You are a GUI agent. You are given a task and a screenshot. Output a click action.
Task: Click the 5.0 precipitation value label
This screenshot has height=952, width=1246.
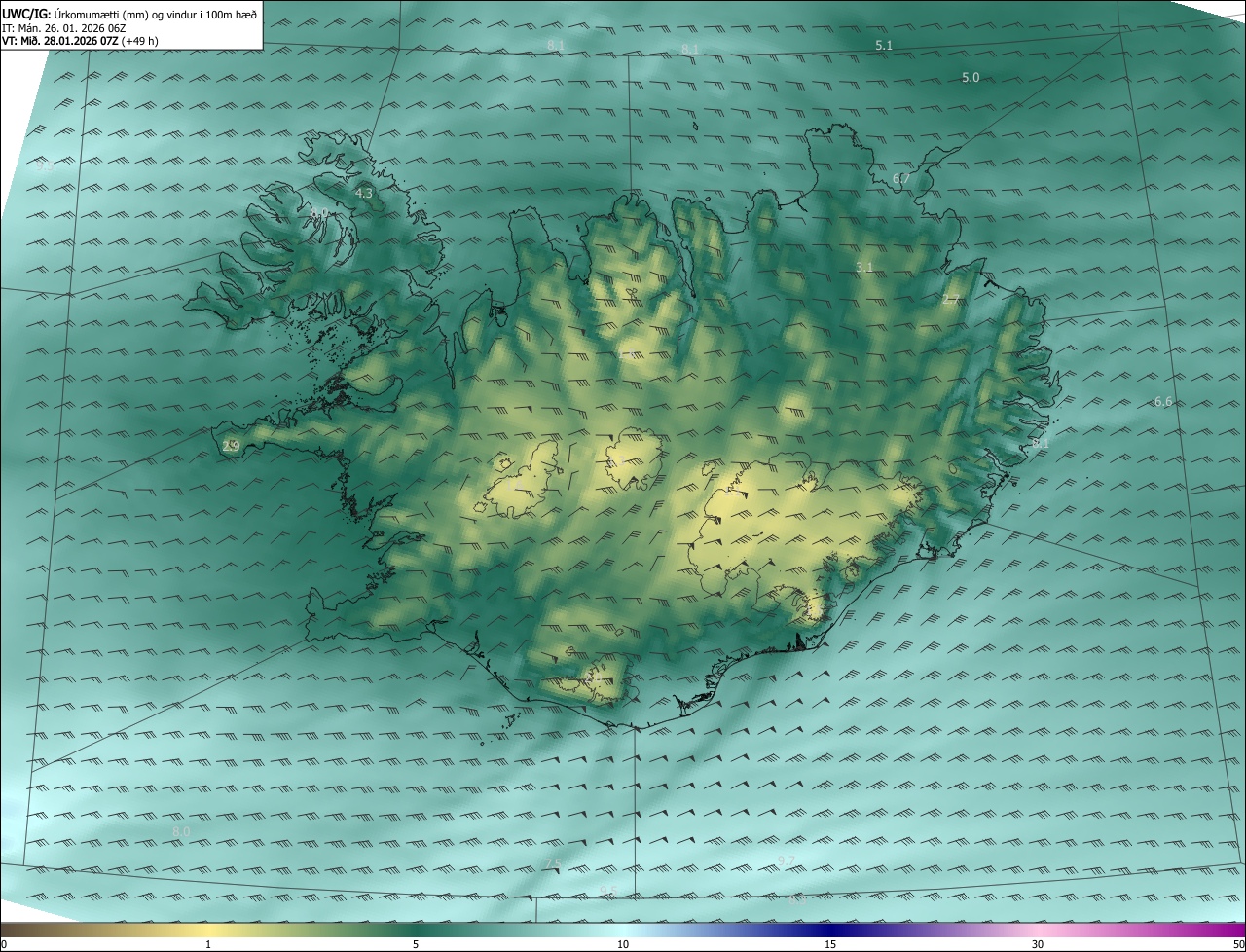click(971, 78)
